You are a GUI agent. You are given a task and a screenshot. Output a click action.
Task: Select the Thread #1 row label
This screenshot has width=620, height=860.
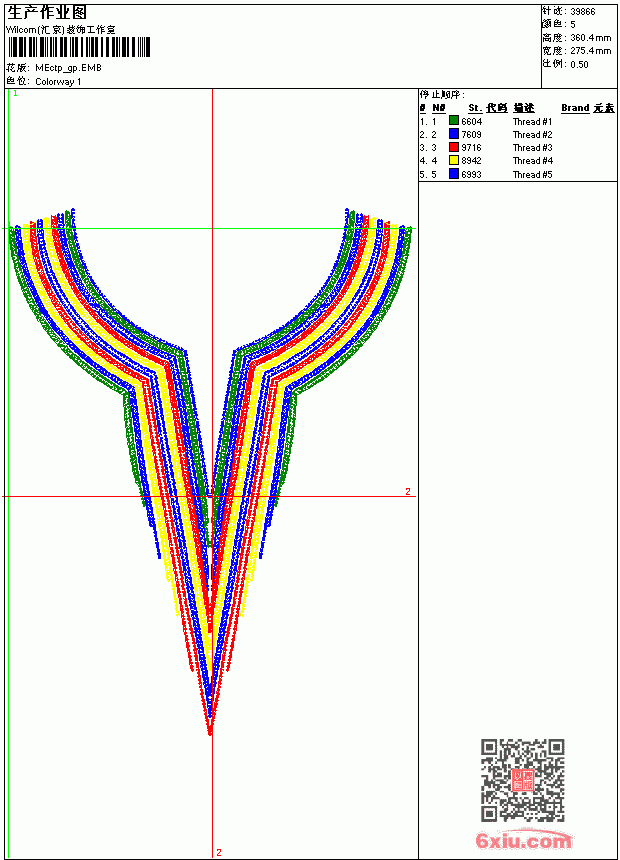click(x=532, y=122)
